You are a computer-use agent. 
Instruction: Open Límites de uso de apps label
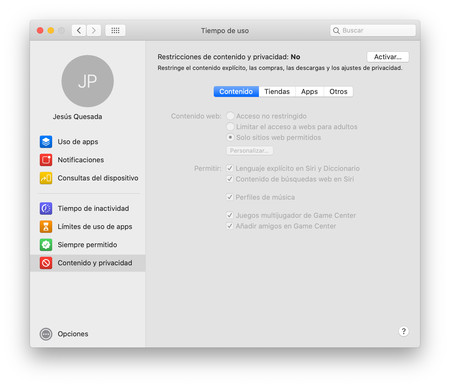95,227
